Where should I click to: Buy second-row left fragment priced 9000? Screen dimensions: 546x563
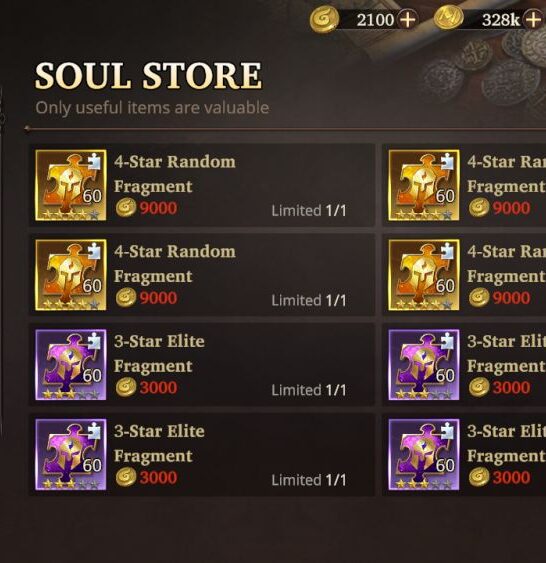(146, 298)
